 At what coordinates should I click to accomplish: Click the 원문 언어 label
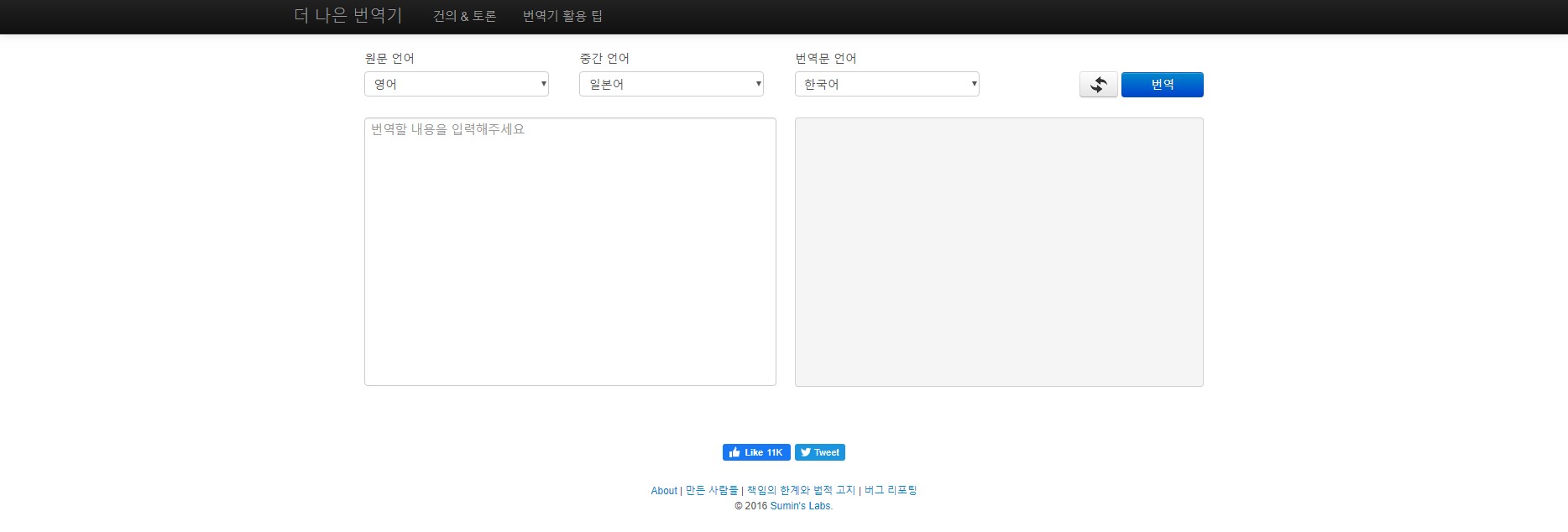(389, 58)
